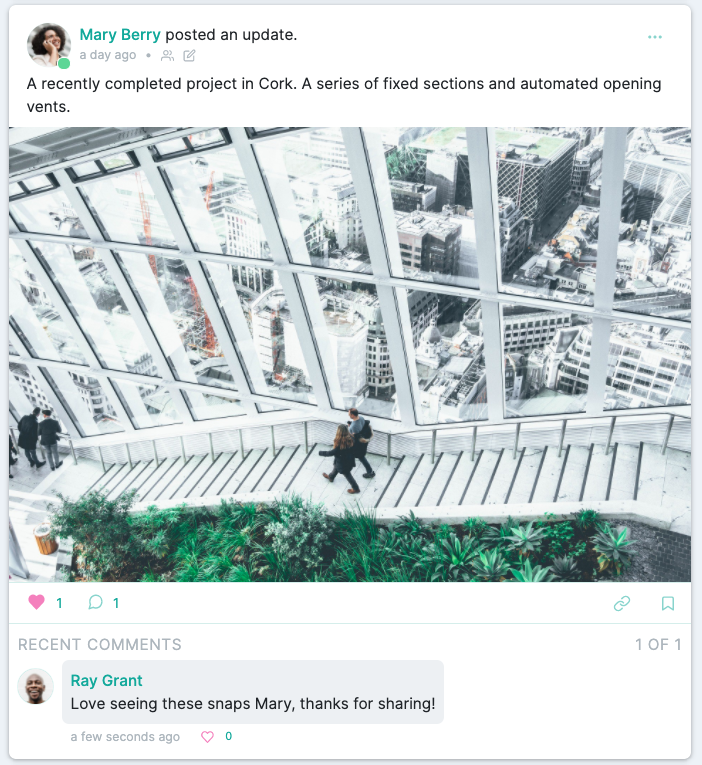Click the 1 OF 1 comments counter
The height and width of the screenshot is (765, 702).
658,644
